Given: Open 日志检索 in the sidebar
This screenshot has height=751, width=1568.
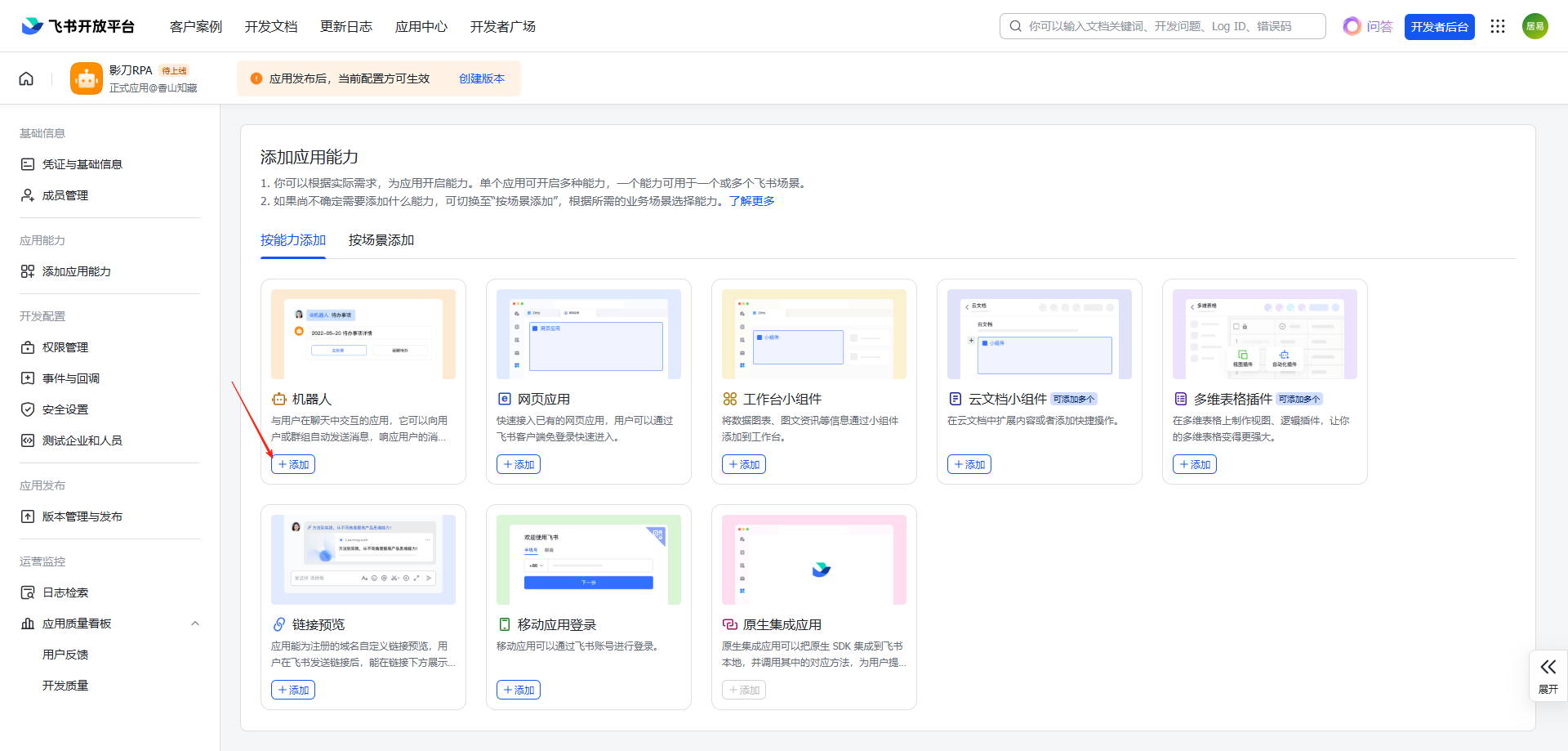Looking at the screenshot, I should (x=65, y=592).
